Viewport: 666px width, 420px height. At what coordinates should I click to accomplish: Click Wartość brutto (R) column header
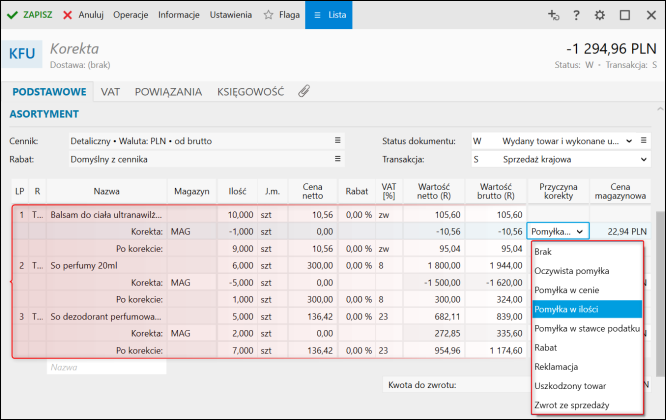pyautogui.click(x=496, y=192)
